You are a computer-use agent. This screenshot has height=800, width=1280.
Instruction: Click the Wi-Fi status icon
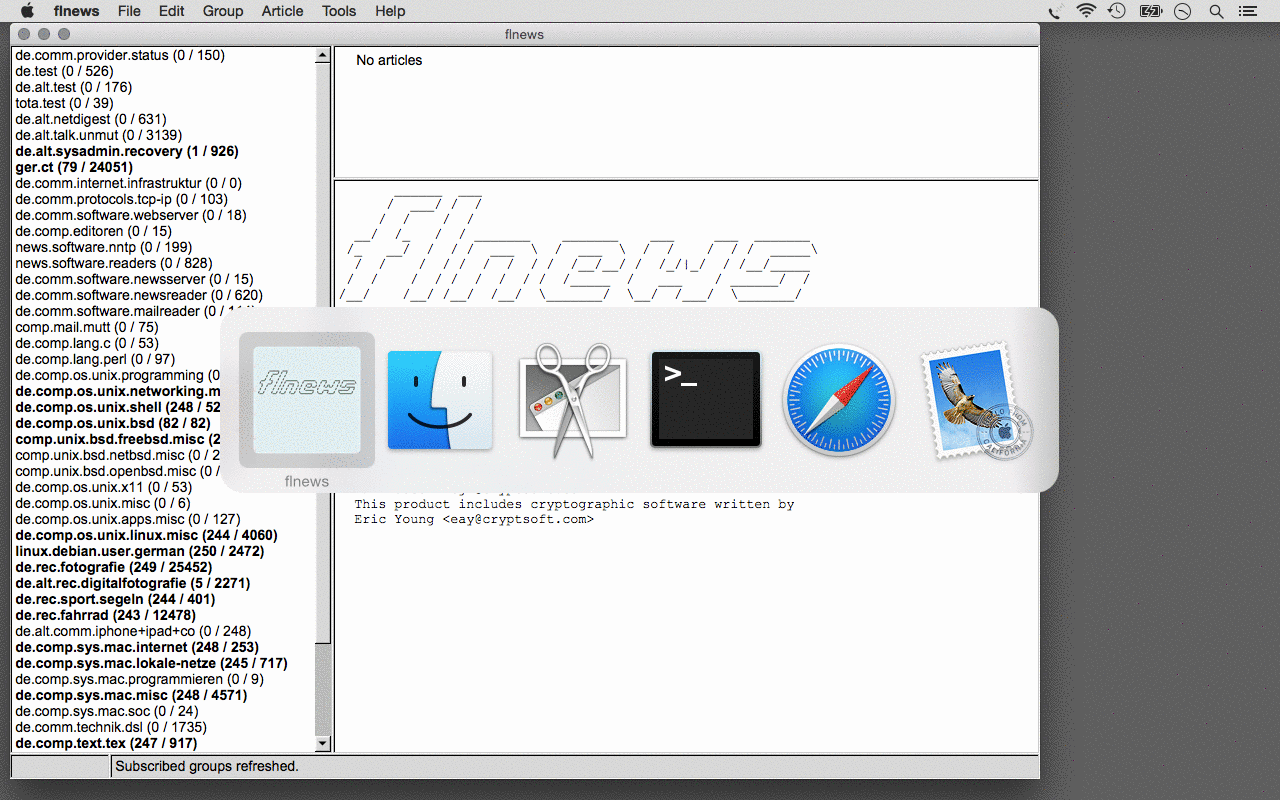[1086, 11]
